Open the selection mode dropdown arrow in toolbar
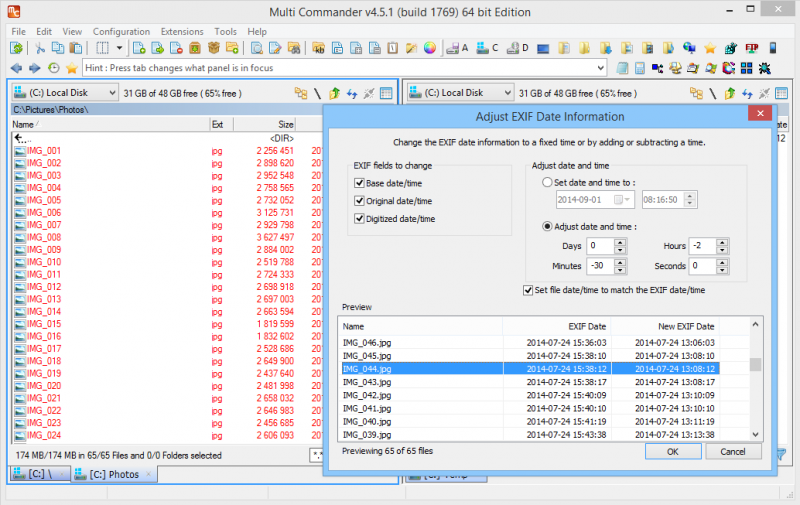This screenshot has width=800, height=505. [119, 48]
